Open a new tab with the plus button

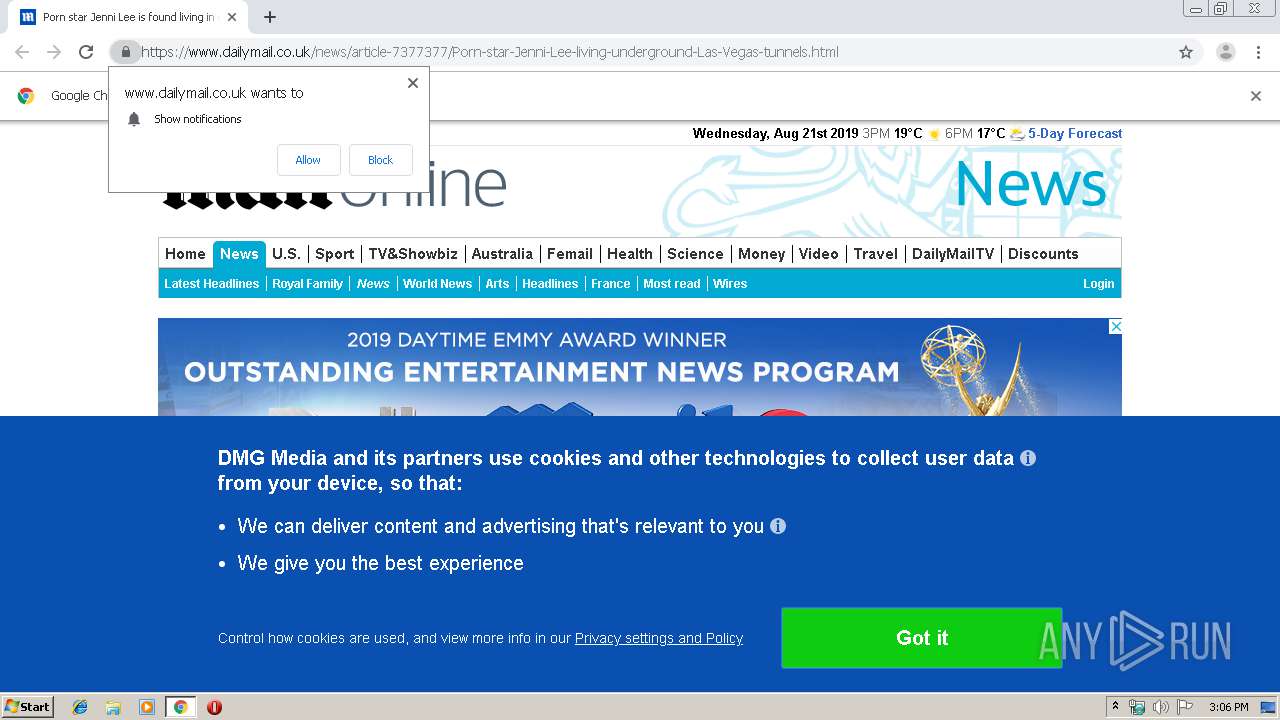[270, 17]
